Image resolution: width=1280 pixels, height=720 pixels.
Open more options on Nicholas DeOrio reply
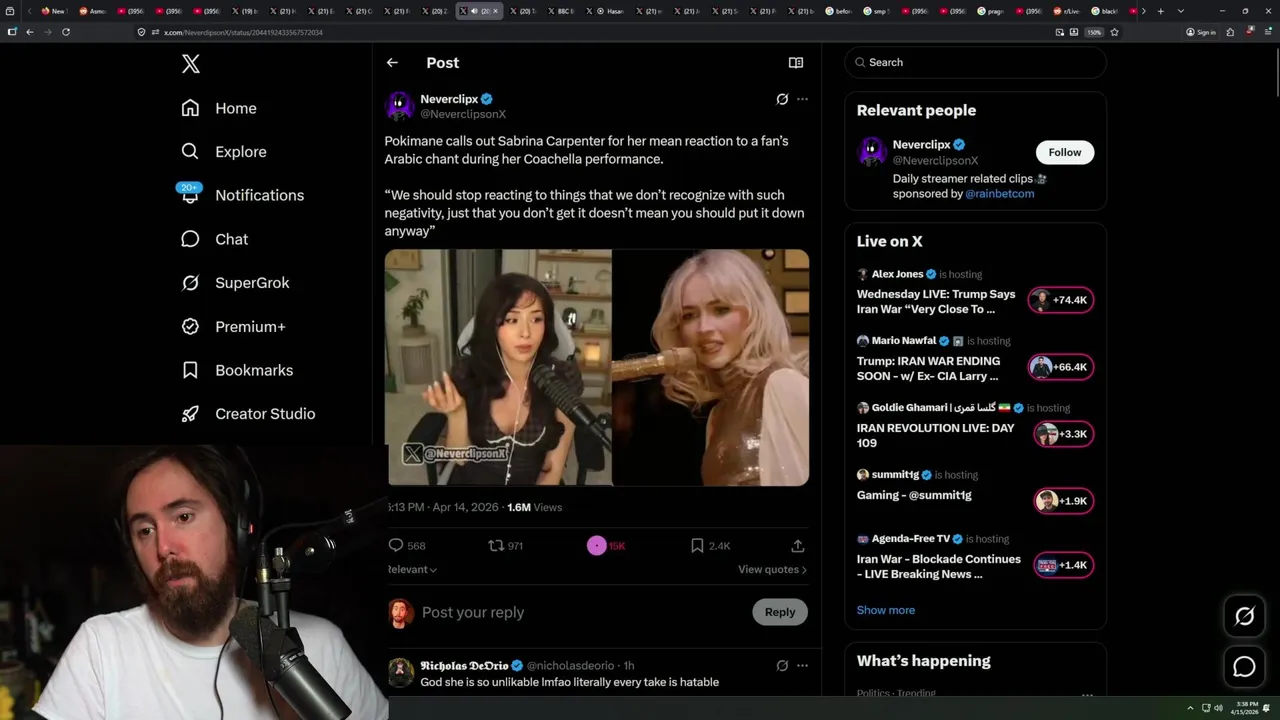[x=802, y=665]
